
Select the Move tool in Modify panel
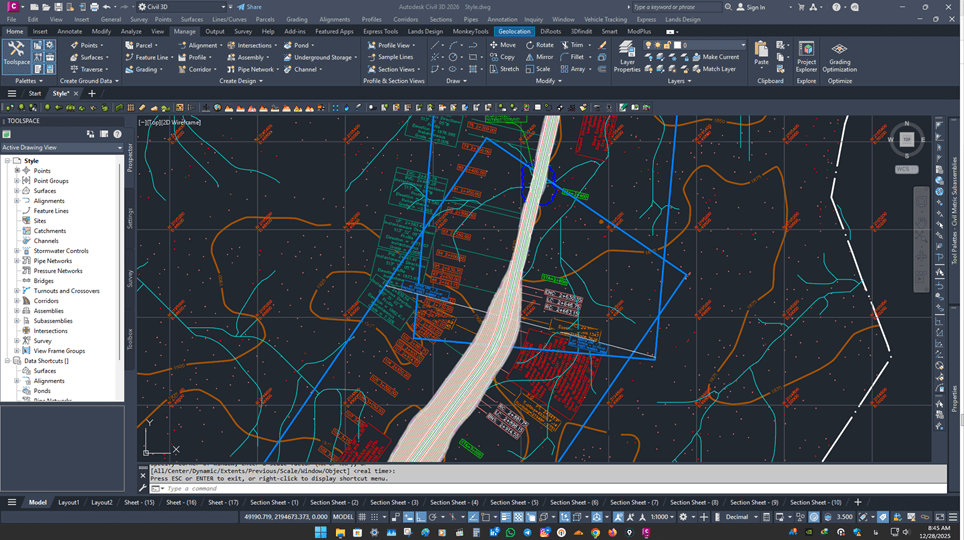(501, 45)
